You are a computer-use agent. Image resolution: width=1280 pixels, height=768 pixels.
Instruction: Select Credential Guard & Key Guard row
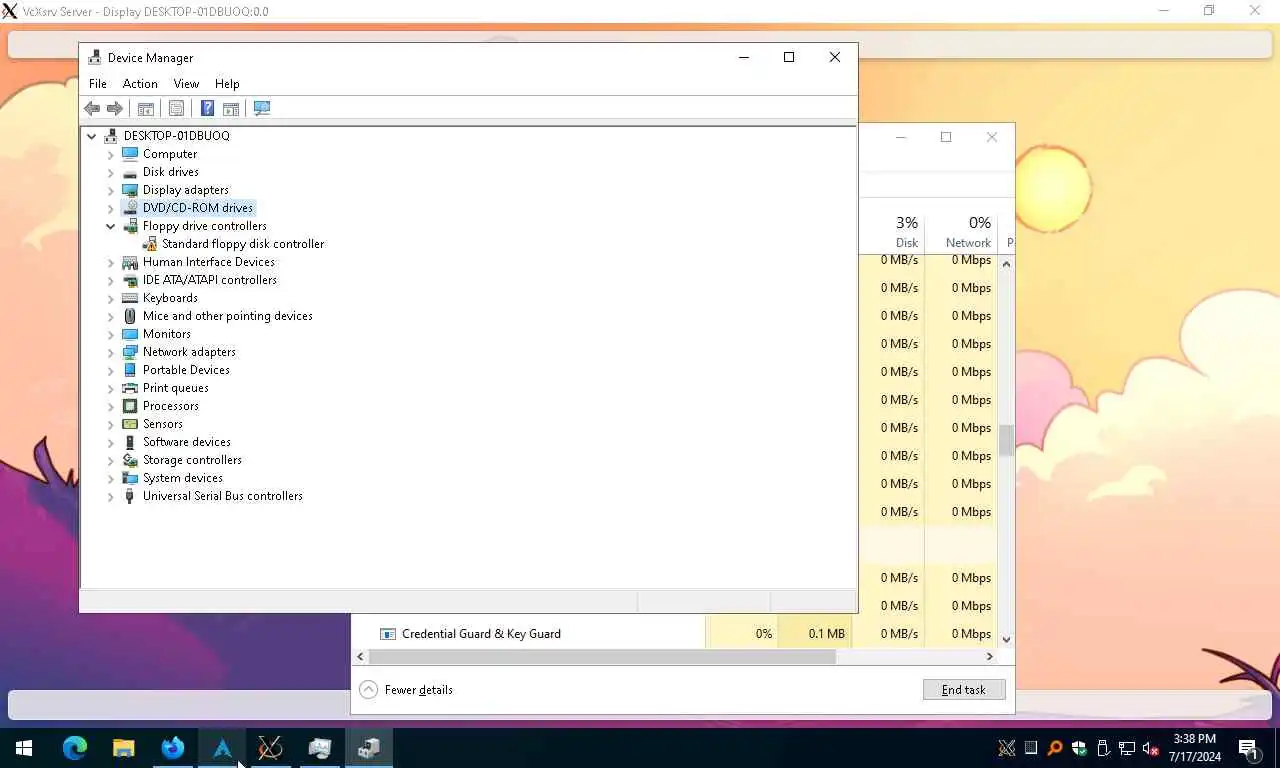(675, 634)
